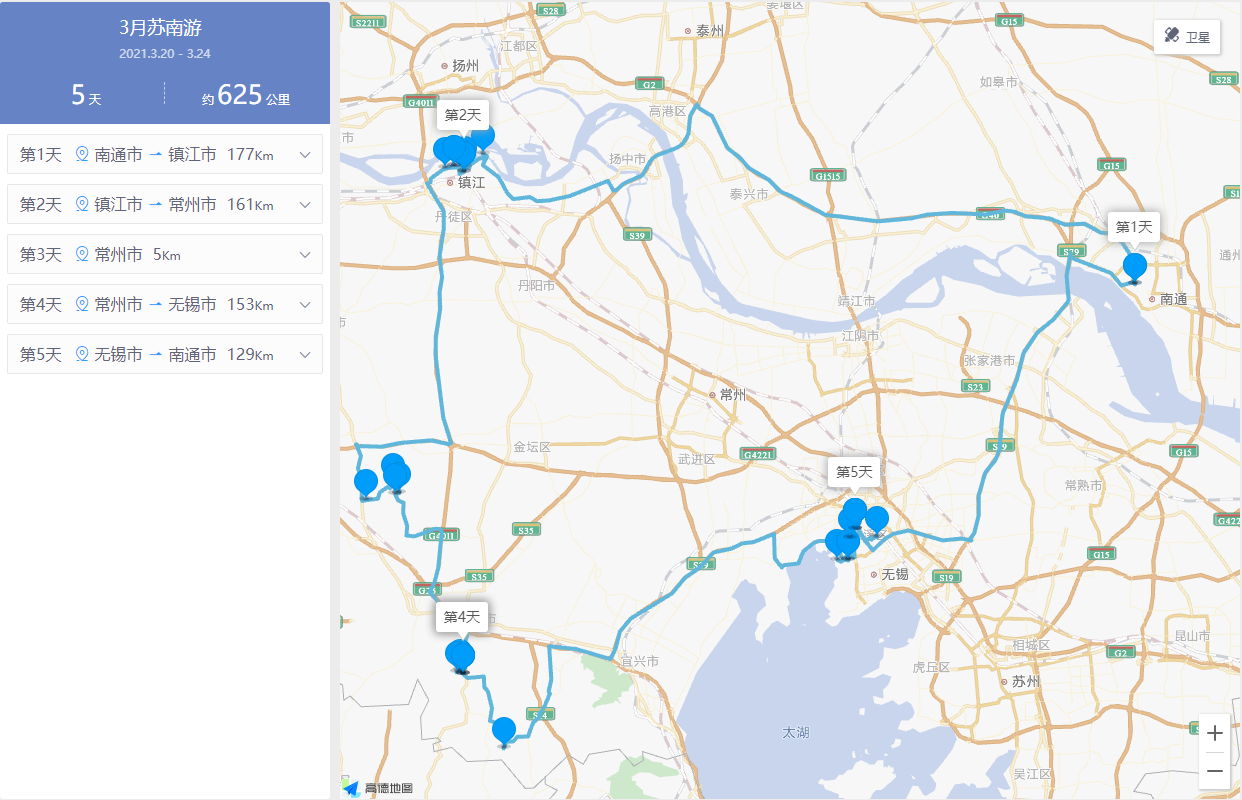Expand the 第2天 itinerary chevron
The image size is (1242, 800).
(305, 205)
